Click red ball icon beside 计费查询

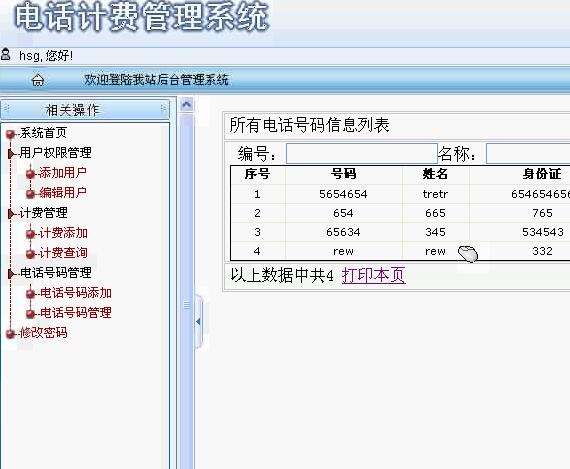pos(31,254)
